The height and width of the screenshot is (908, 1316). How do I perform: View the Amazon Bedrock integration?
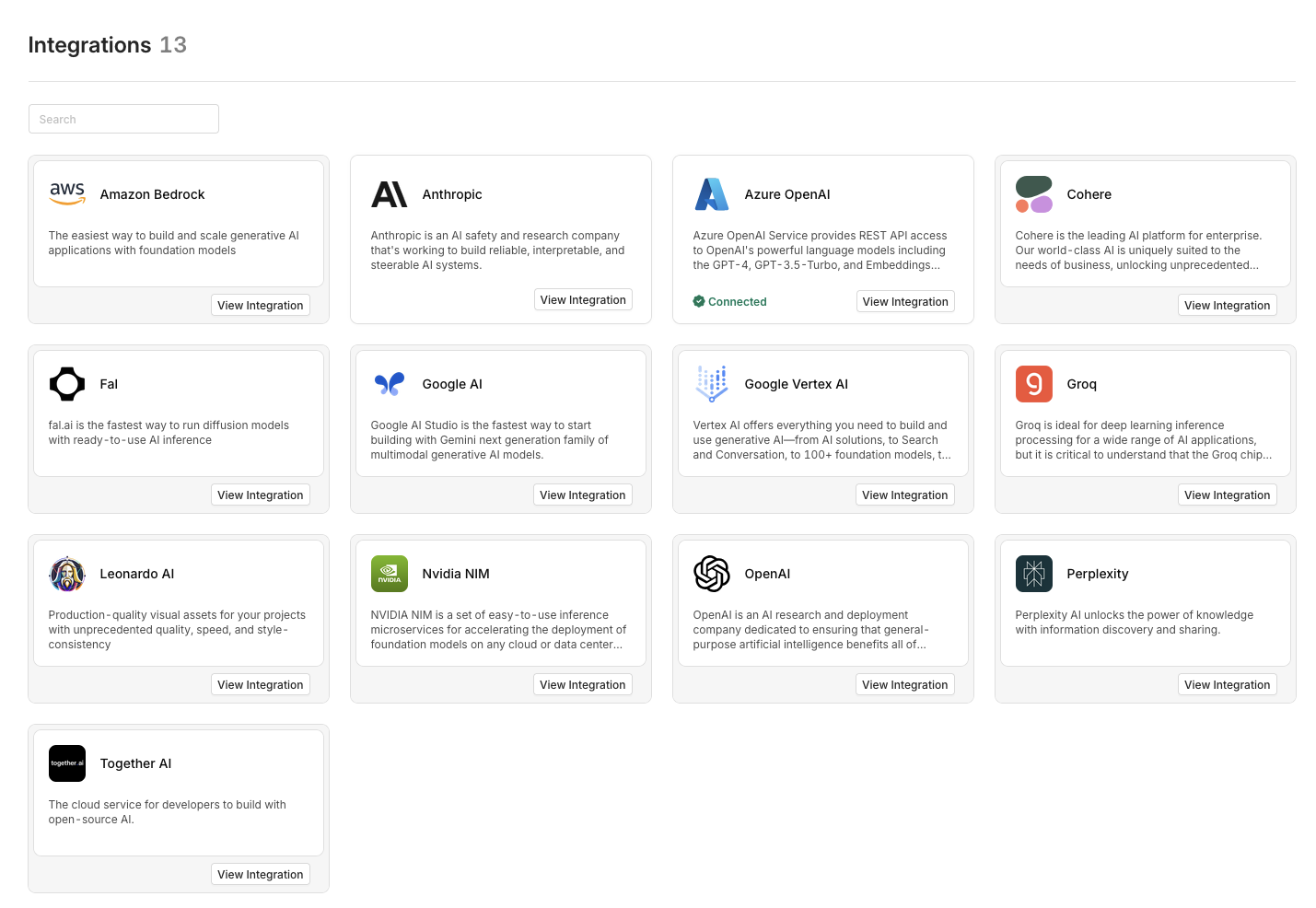coord(261,306)
